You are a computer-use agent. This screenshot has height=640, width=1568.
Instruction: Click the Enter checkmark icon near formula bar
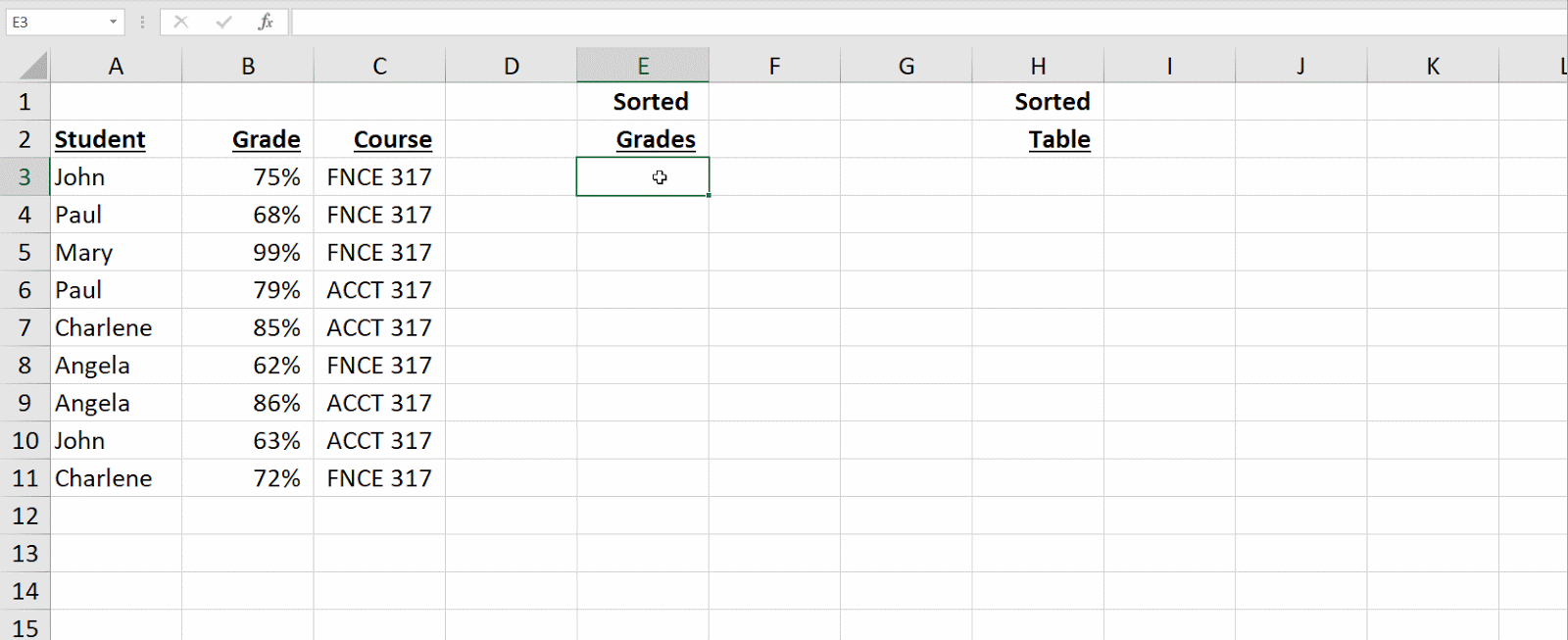[223, 22]
